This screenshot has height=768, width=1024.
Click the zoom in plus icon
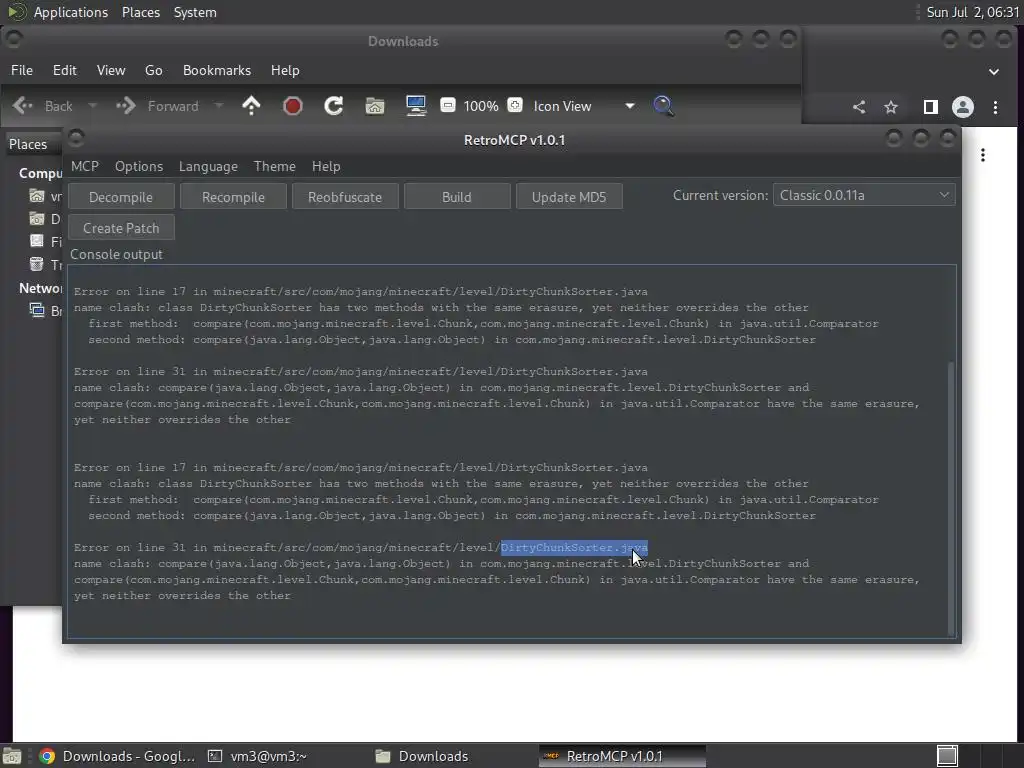[515, 105]
